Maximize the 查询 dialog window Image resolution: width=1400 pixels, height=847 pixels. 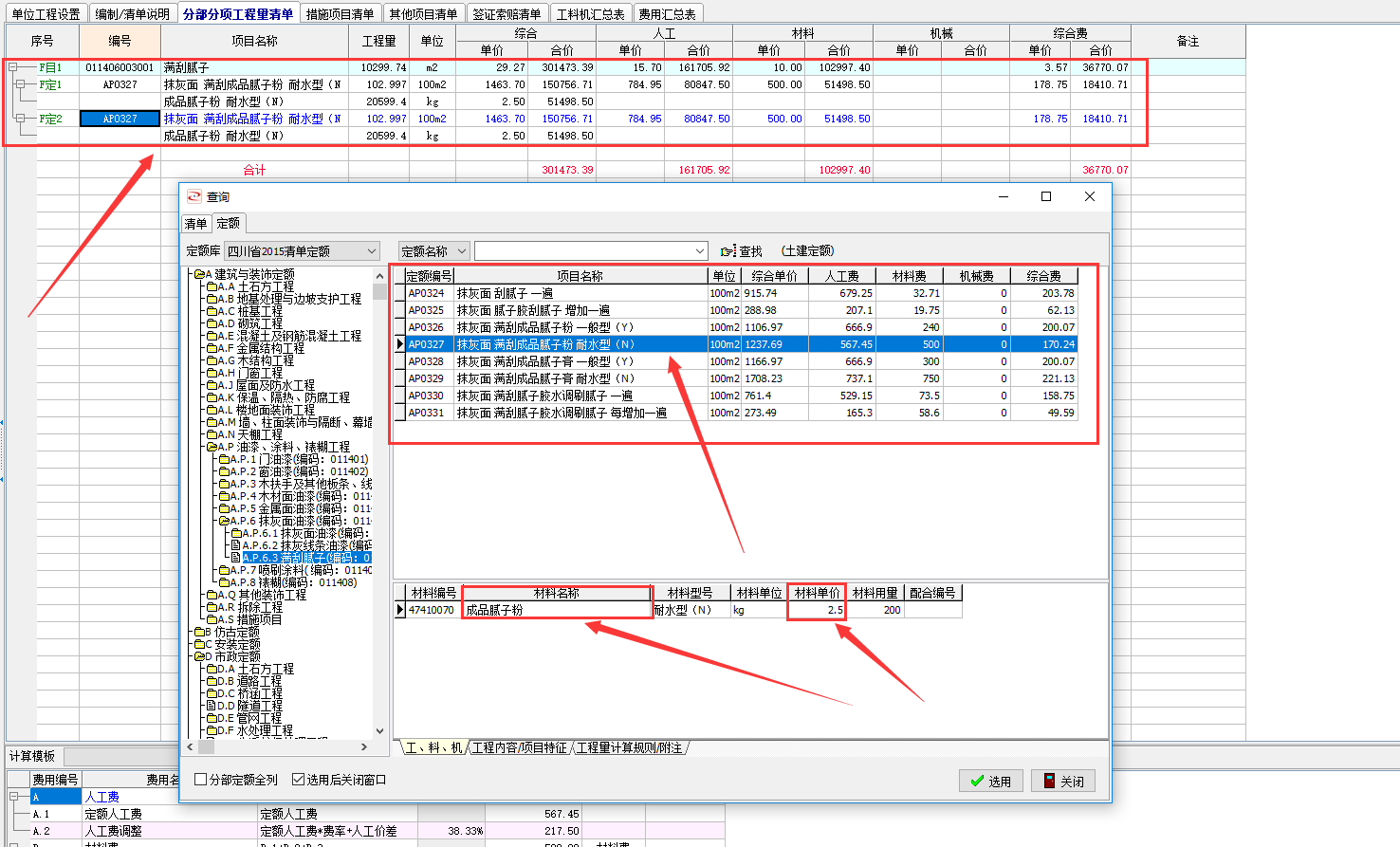coord(1046,196)
